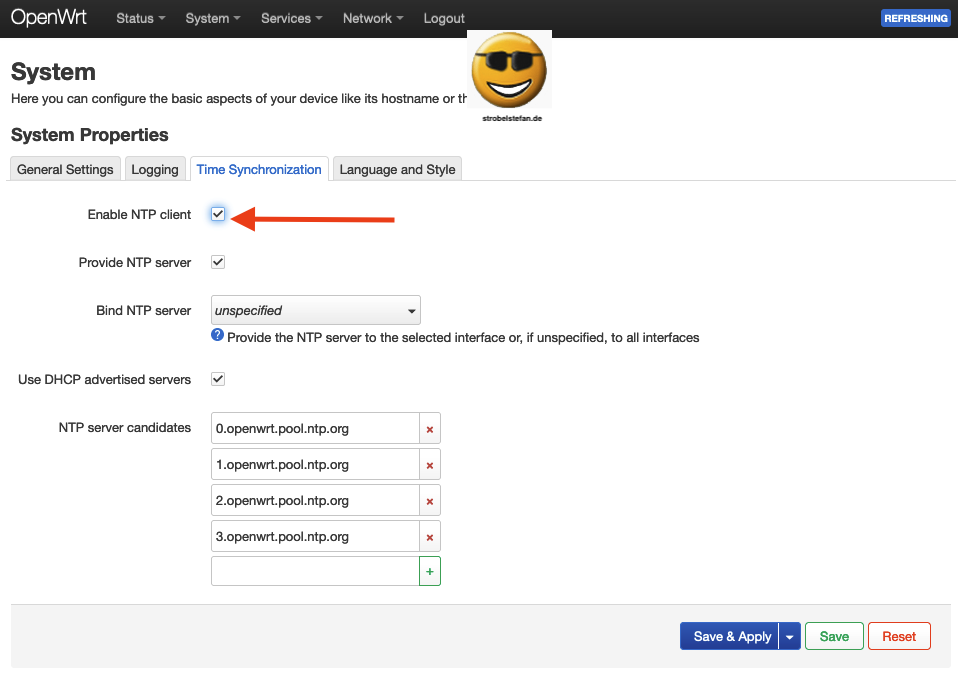Screen dimensions: 958x677
Task: Expand the Save & Apply arrow menu
Action: tap(790, 637)
